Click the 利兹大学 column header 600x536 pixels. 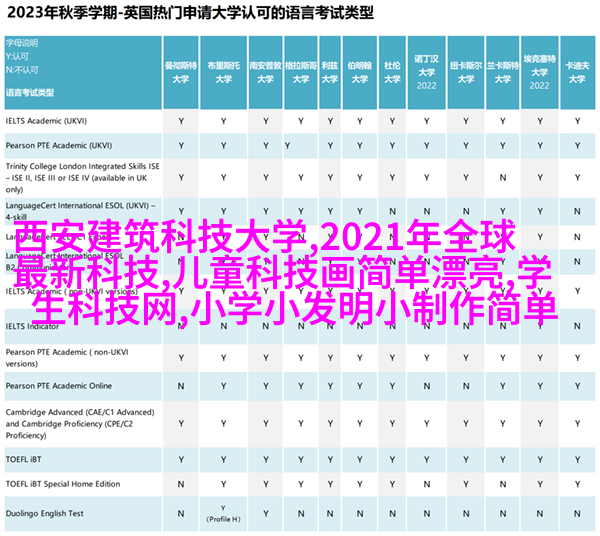[x=330, y=72]
